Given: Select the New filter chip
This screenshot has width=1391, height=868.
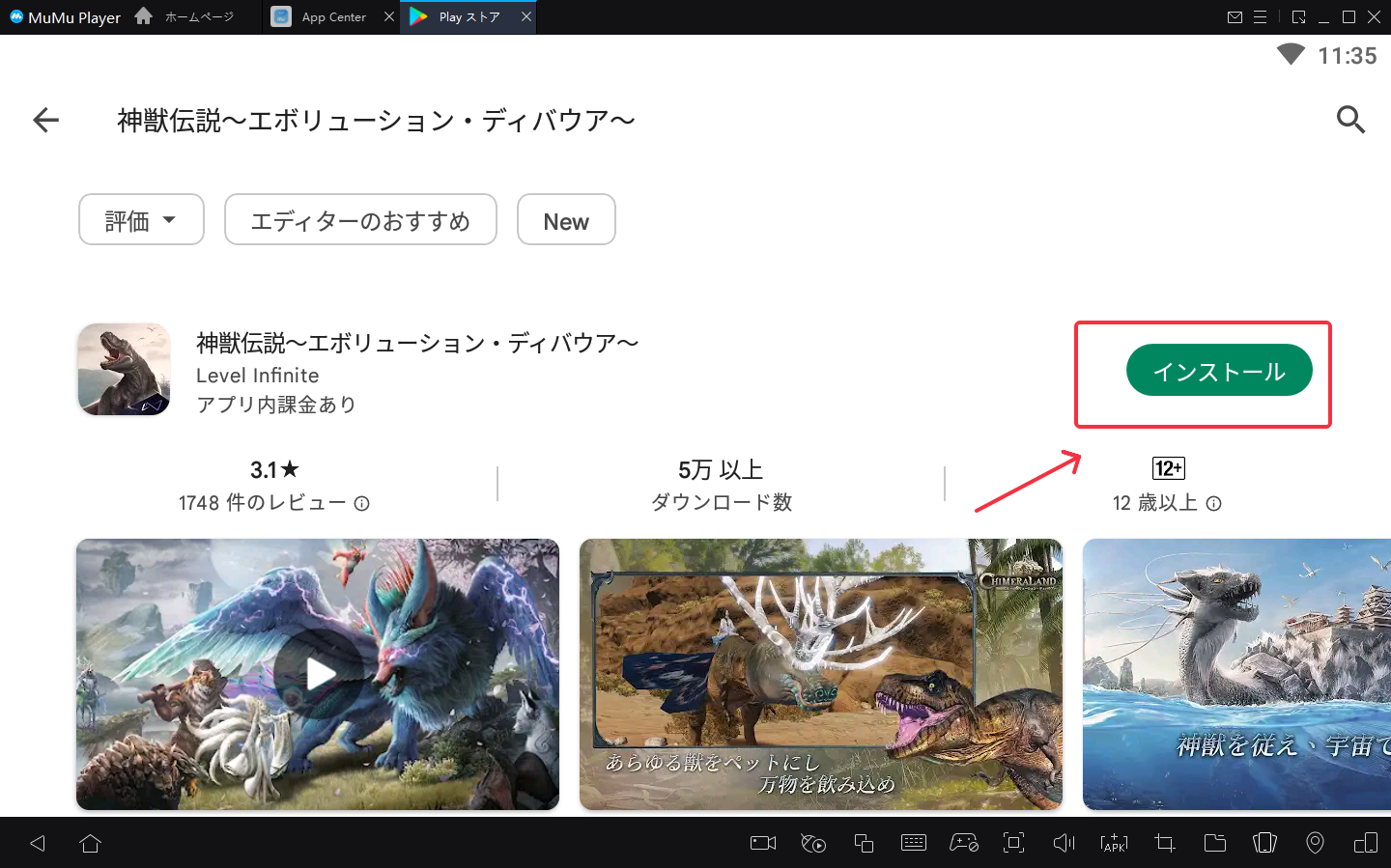Looking at the screenshot, I should [566, 220].
